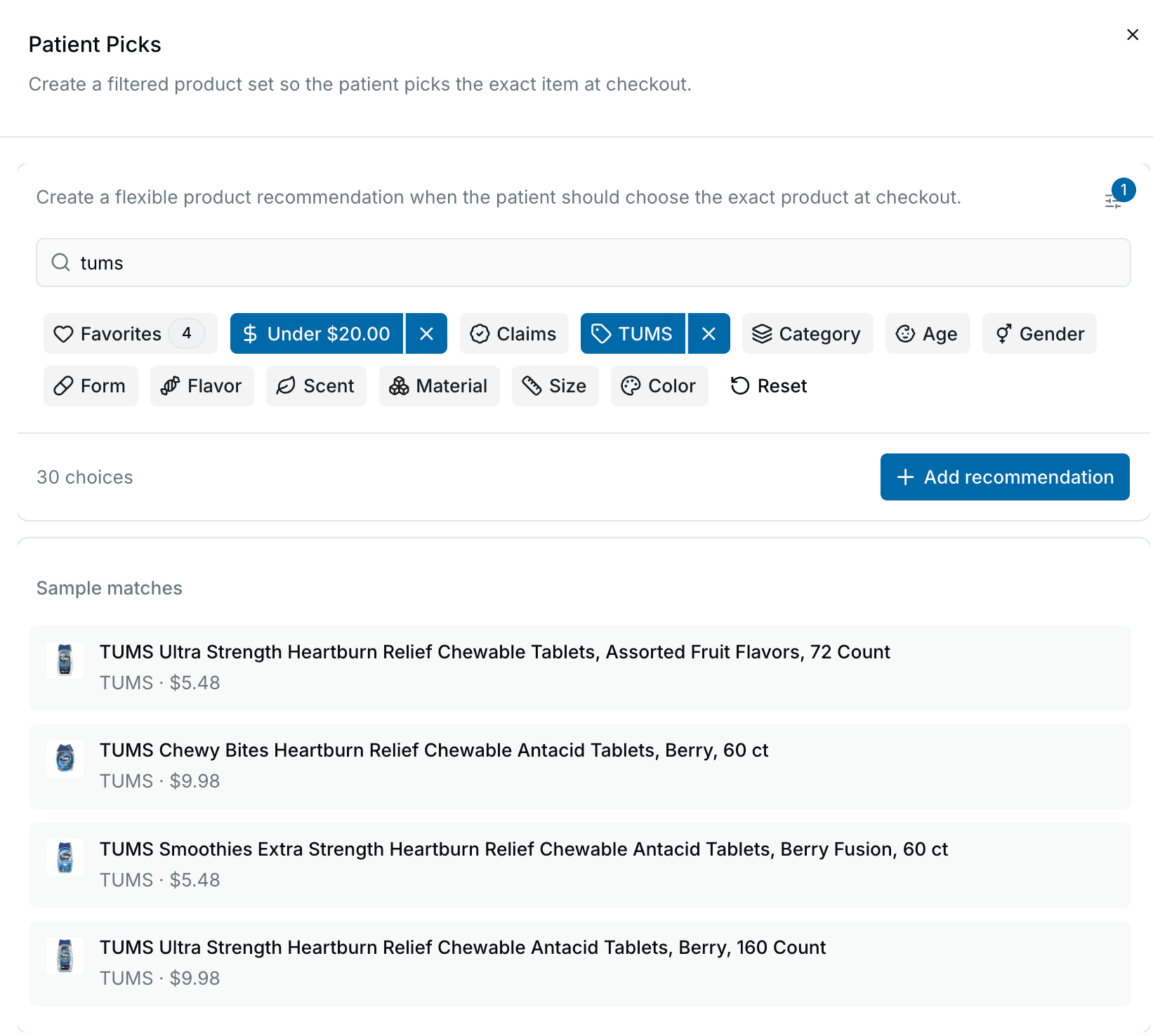This screenshot has width=1153, height=1036.
Task: Select TUMS Smoothies Berry Fusion 60 ct
Action: (x=580, y=865)
